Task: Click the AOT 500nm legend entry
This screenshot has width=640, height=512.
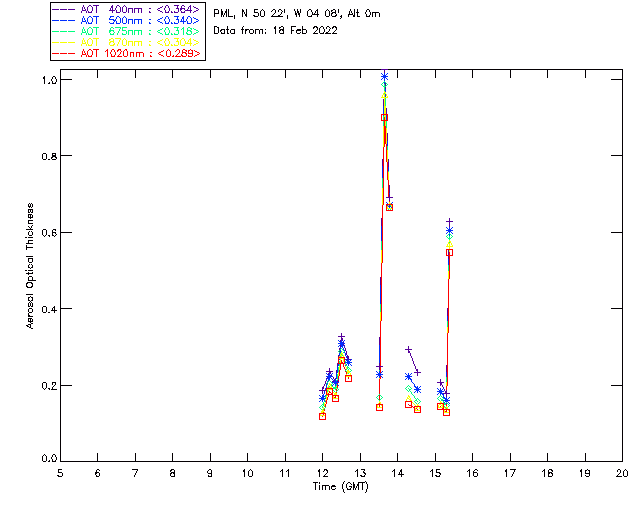Action: (127, 20)
